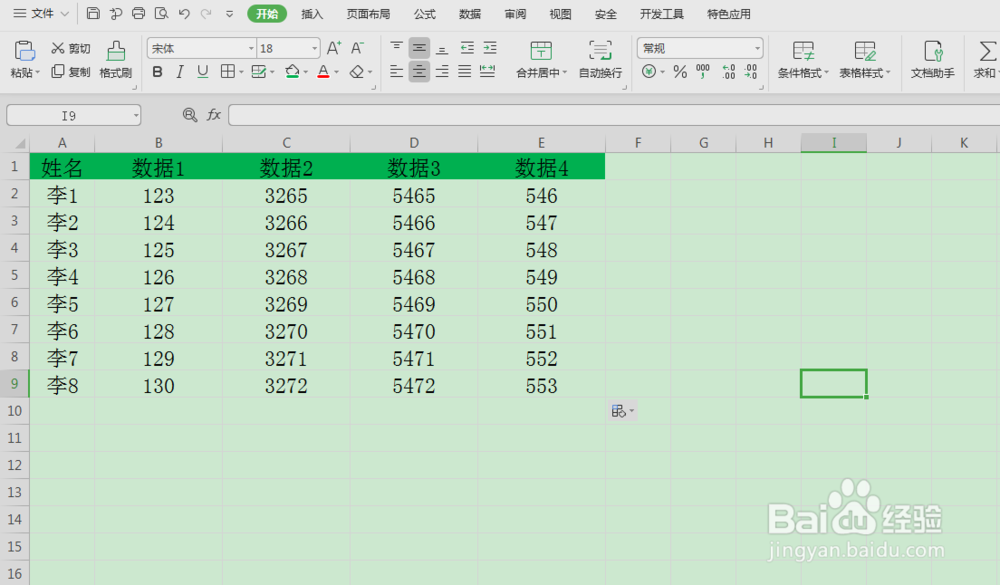Copy the selection with 复制
This screenshot has height=585, width=1000.
[x=71, y=72]
